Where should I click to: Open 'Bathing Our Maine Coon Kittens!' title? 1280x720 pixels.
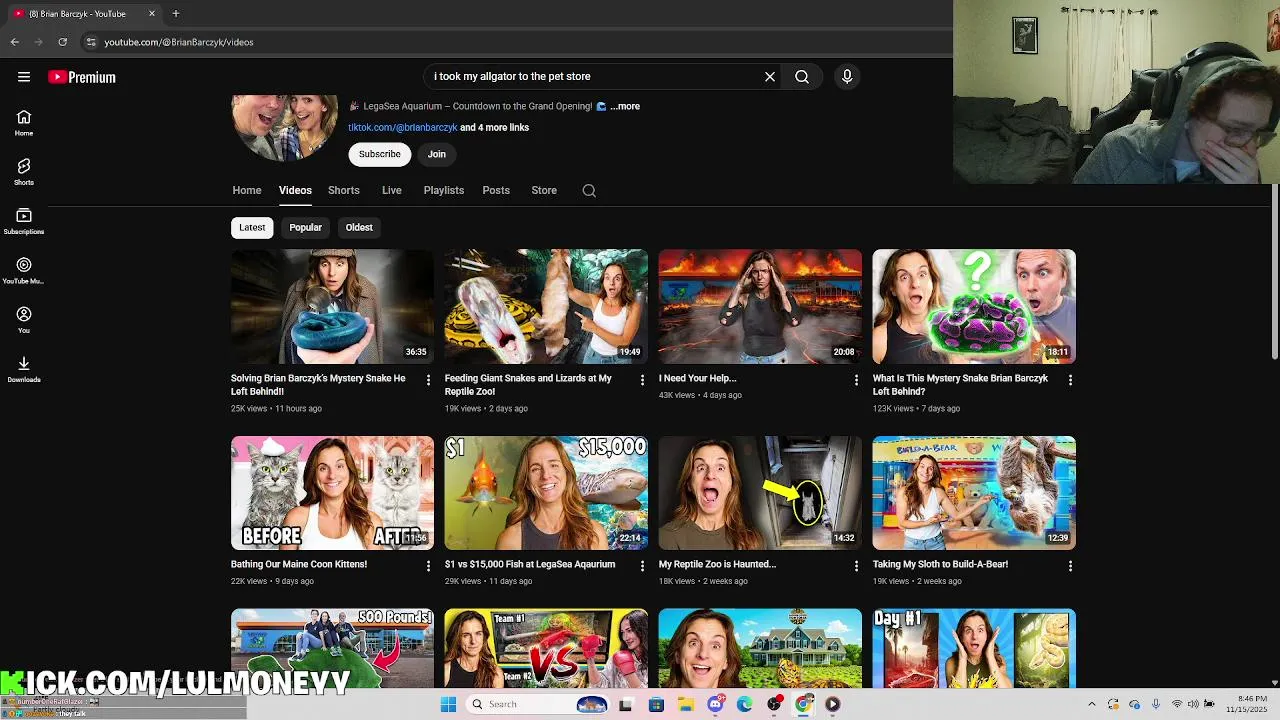pos(299,564)
